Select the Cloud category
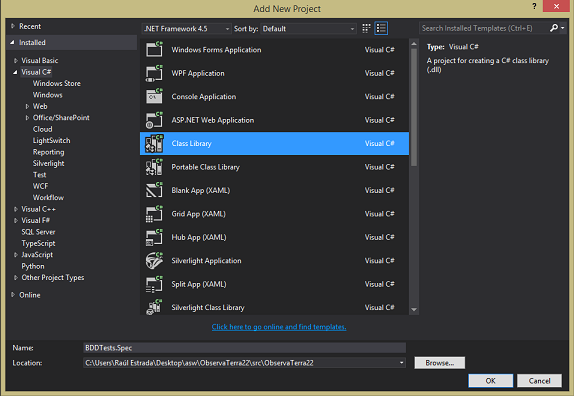 tap(42, 129)
